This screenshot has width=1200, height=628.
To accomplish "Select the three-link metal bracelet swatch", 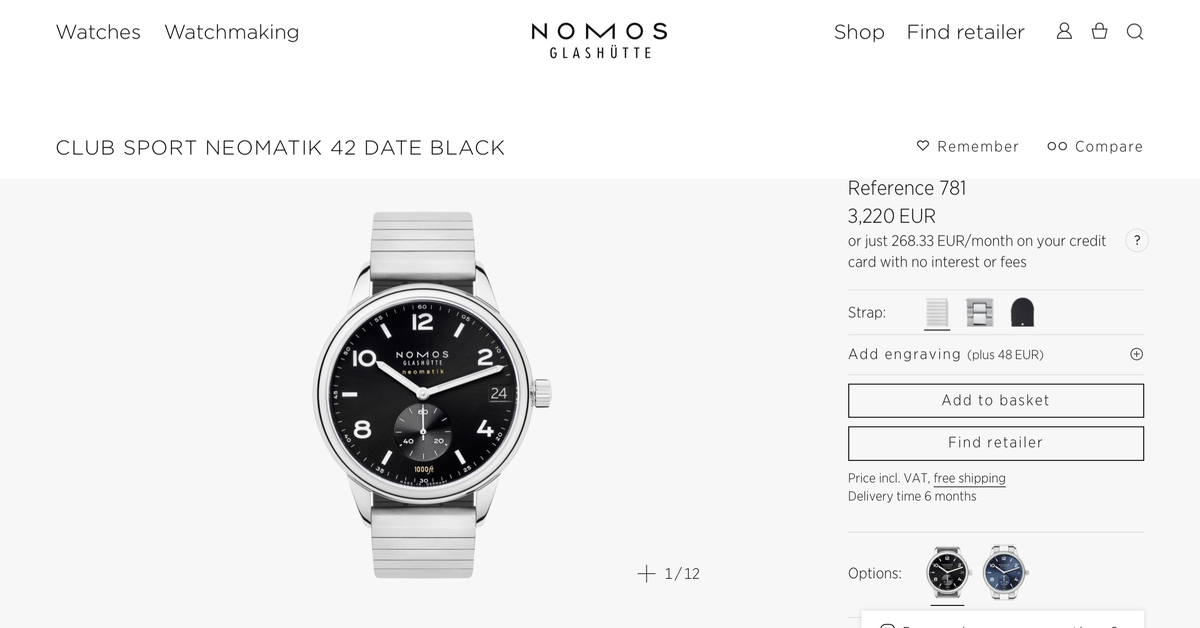I will point(979,313).
